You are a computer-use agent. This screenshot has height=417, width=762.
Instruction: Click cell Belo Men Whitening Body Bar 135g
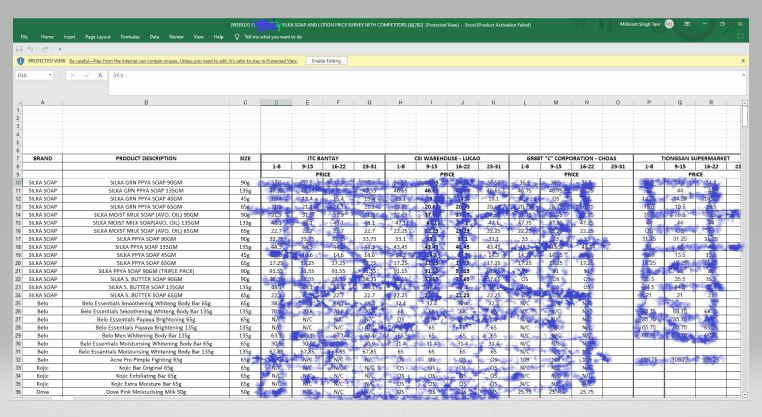pos(146,335)
